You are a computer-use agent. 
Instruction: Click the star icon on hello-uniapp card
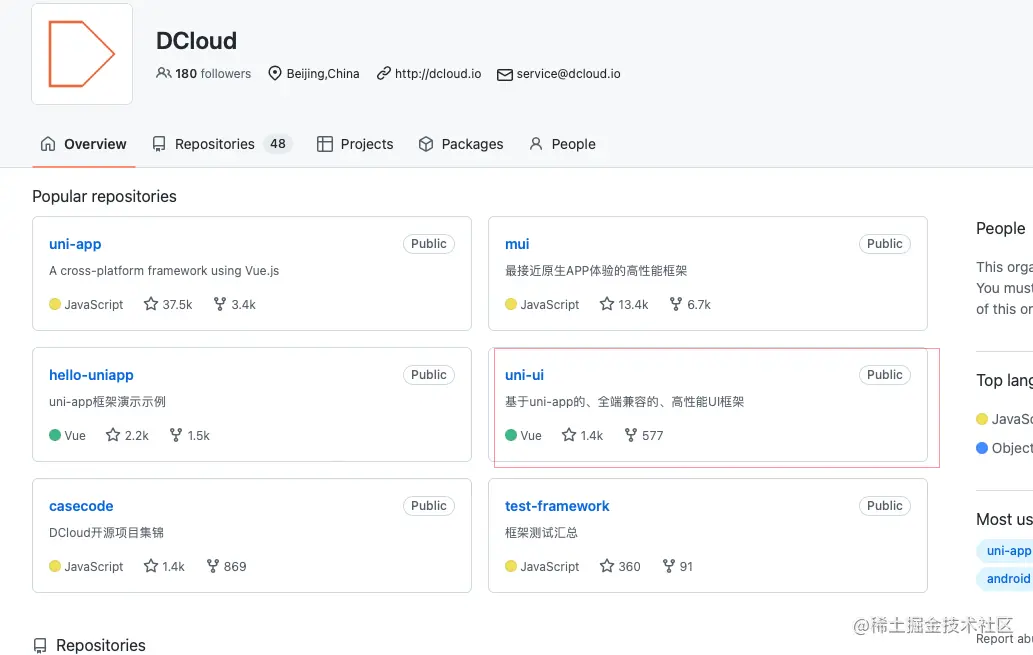(x=113, y=435)
